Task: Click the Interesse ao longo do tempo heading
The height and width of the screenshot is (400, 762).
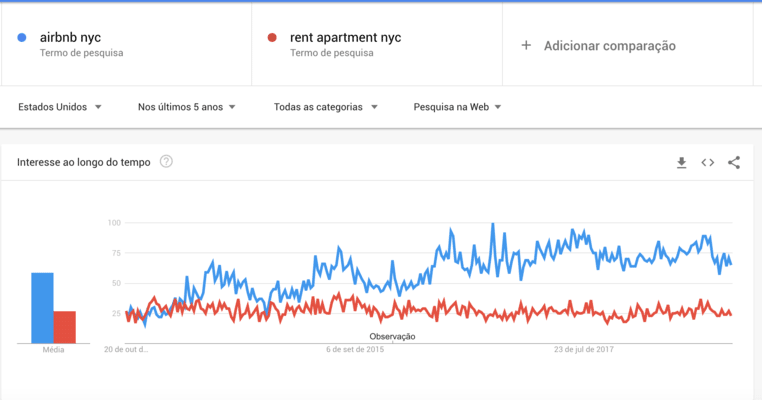Action: (84, 162)
